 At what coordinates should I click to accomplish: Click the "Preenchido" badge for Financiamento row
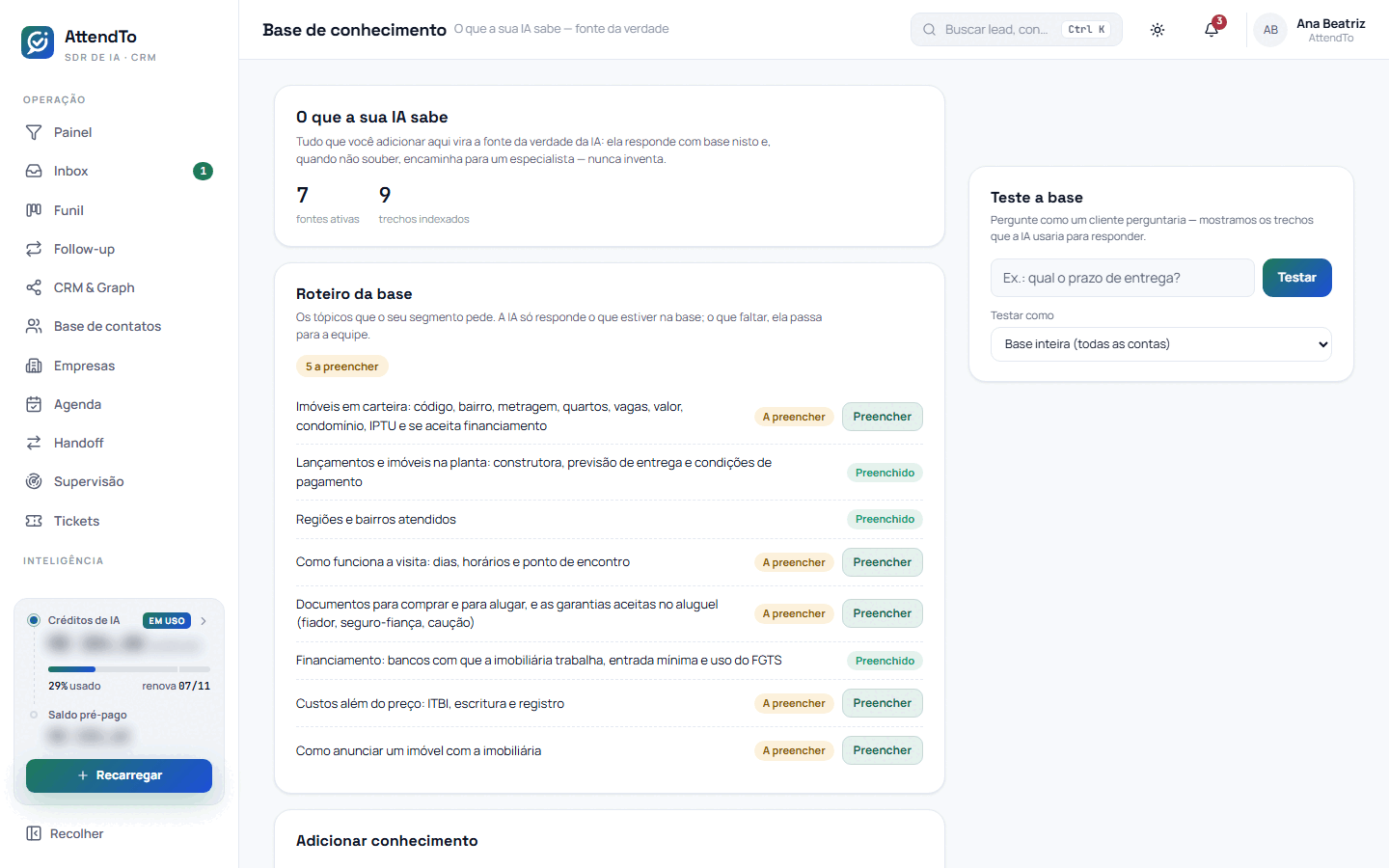pos(885,661)
